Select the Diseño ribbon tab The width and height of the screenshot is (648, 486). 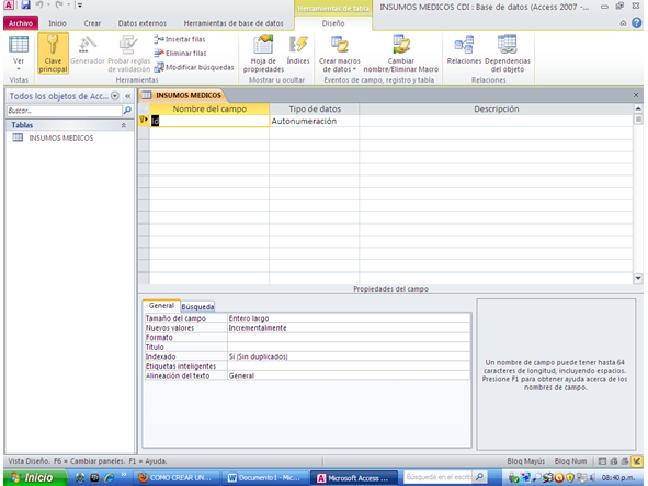(x=333, y=24)
